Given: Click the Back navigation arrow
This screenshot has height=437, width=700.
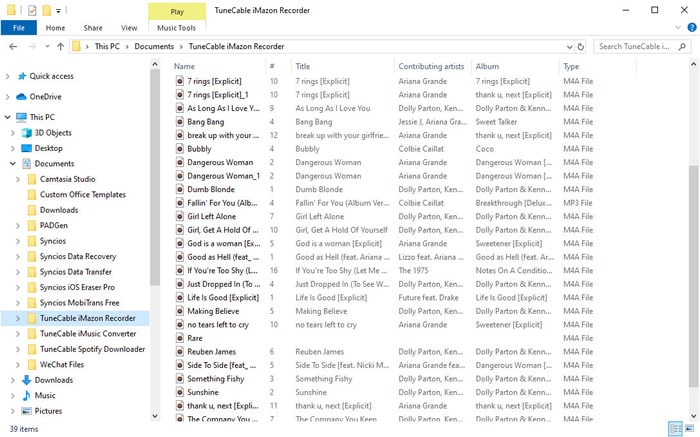Looking at the screenshot, I should [12, 47].
